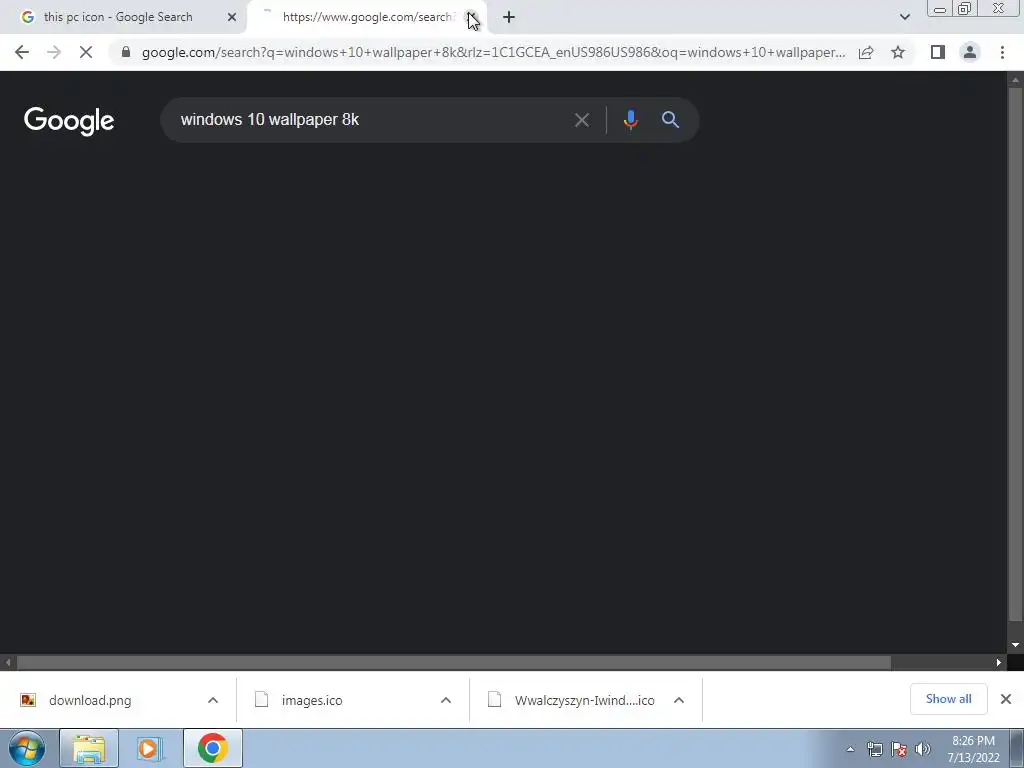Viewport: 1024px width, 768px height.
Task: Launch Windows Media Player from taskbar
Action: pyautogui.click(x=149, y=748)
